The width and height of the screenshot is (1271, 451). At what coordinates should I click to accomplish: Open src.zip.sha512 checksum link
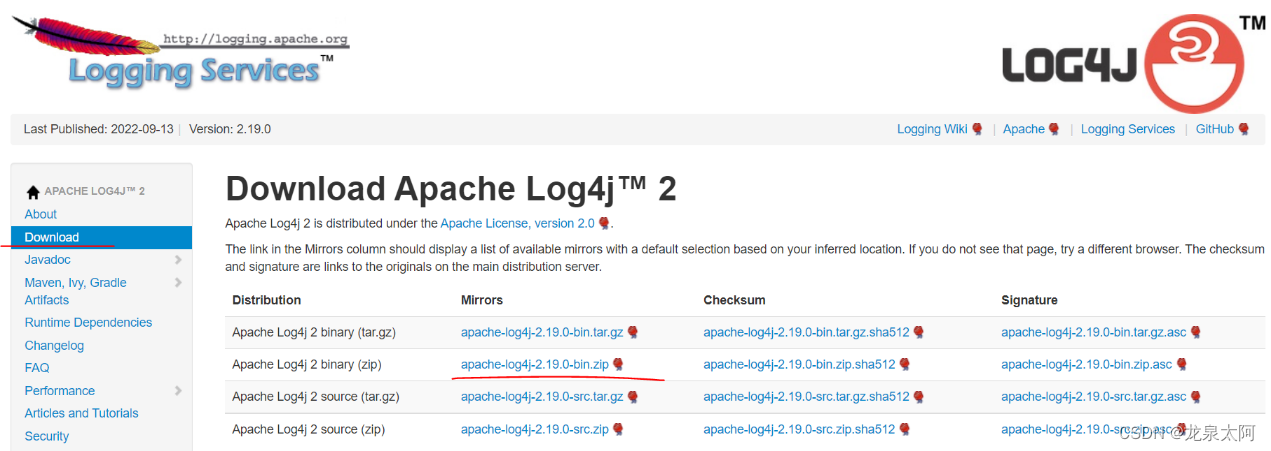800,429
